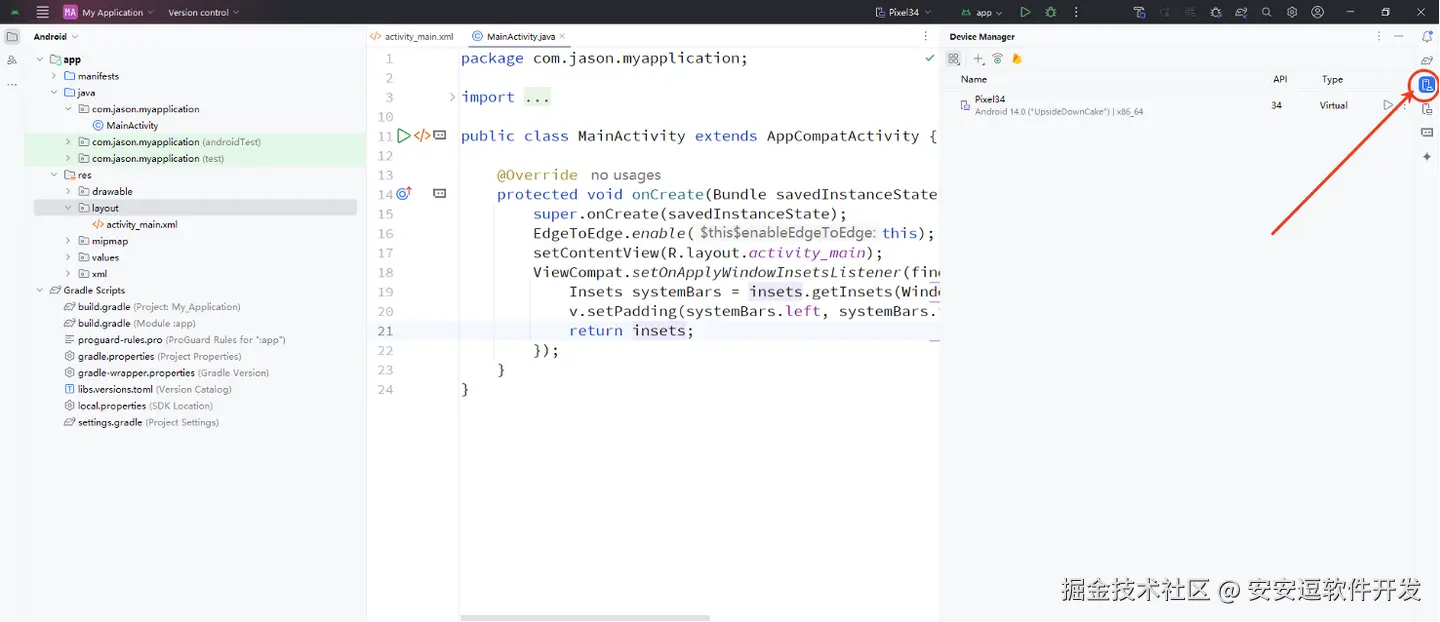
Task: Open build.gradle (Project: My_Application)
Action: point(152,307)
